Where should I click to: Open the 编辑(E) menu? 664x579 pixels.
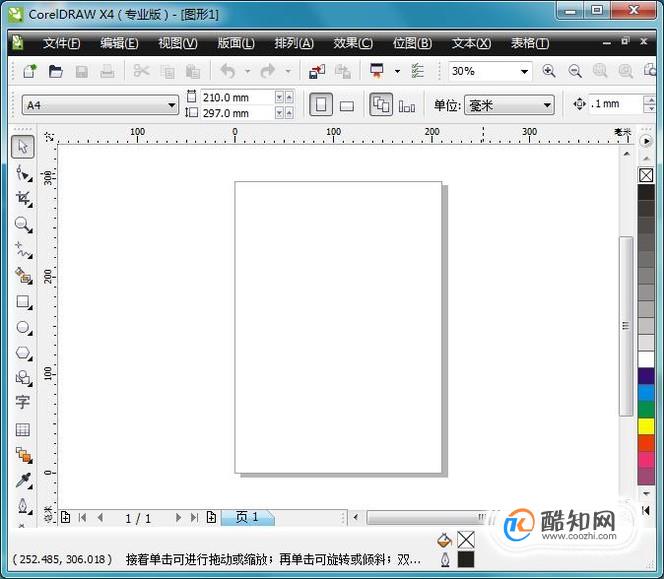[x=119, y=43]
